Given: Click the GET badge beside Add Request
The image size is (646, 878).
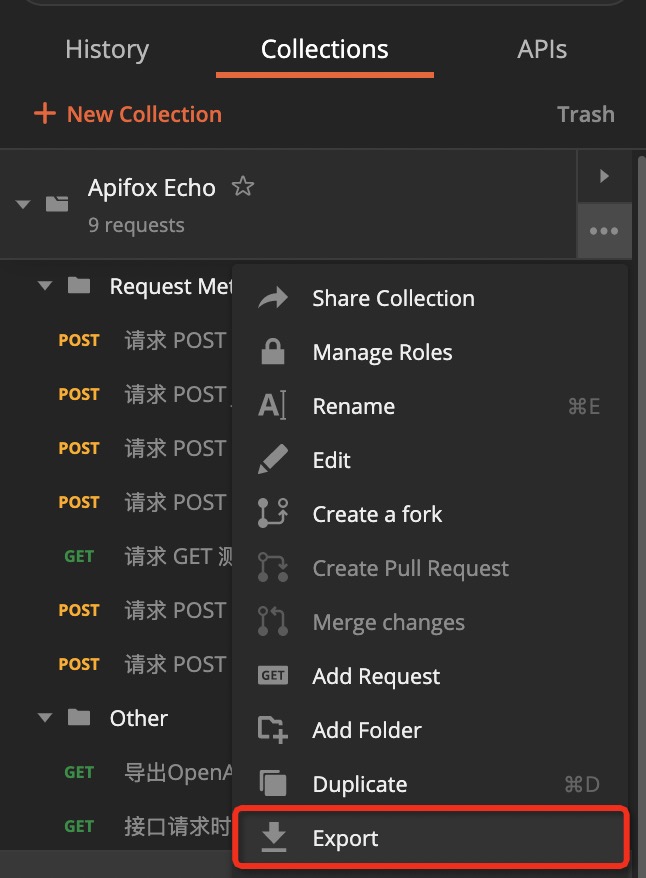Looking at the screenshot, I should pyautogui.click(x=271, y=676).
